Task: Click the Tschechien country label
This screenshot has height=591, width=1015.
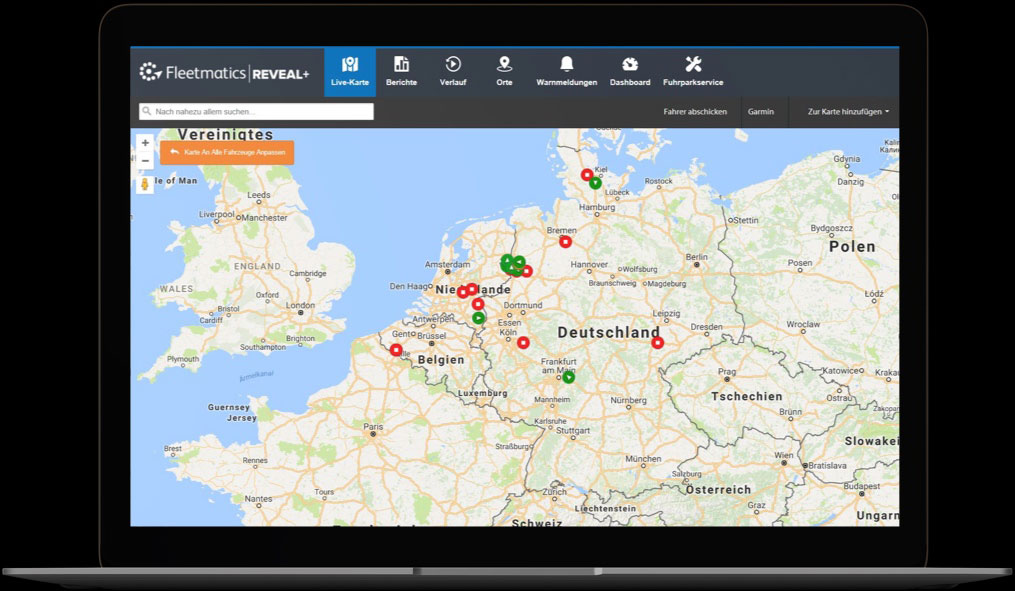Action: [746, 396]
